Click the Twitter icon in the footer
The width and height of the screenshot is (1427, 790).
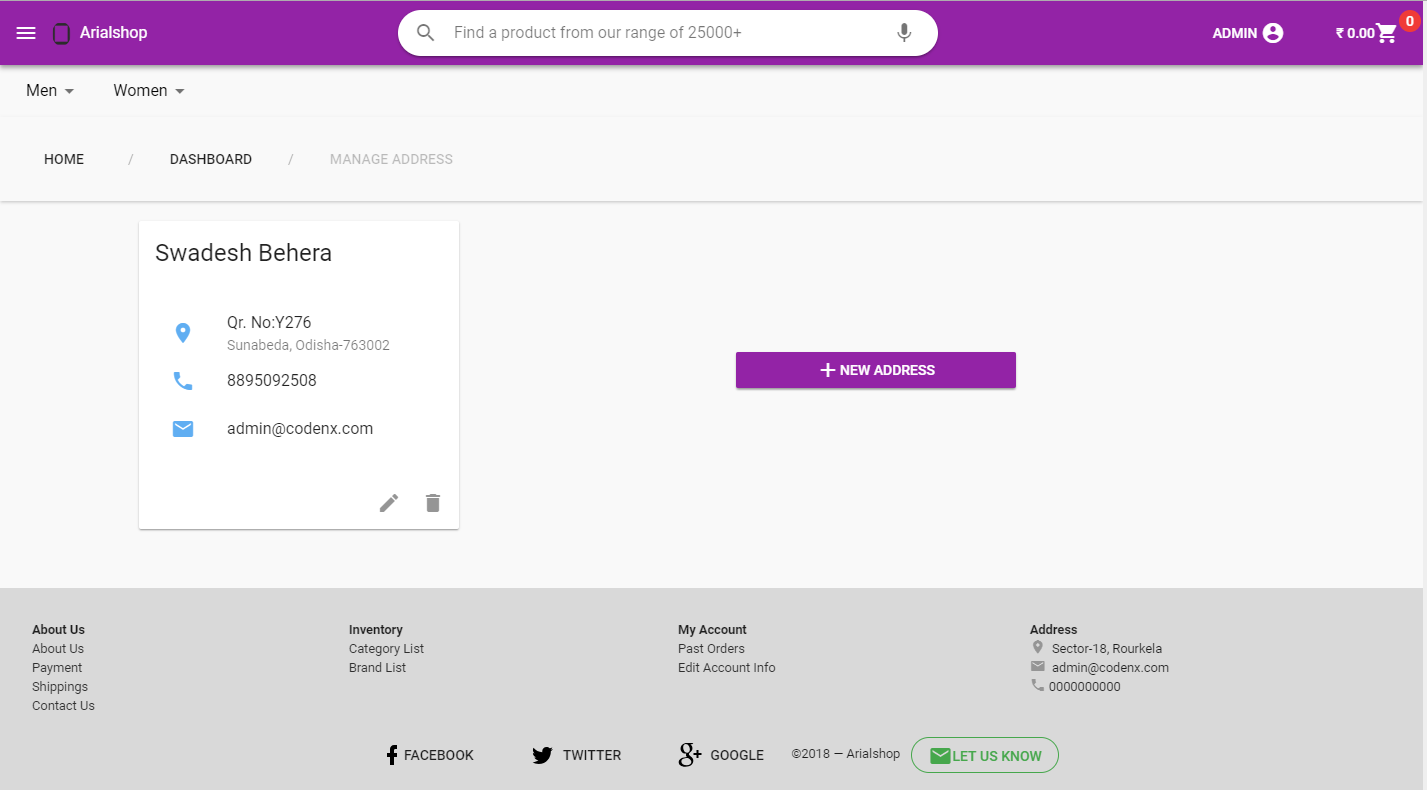point(543,755)
